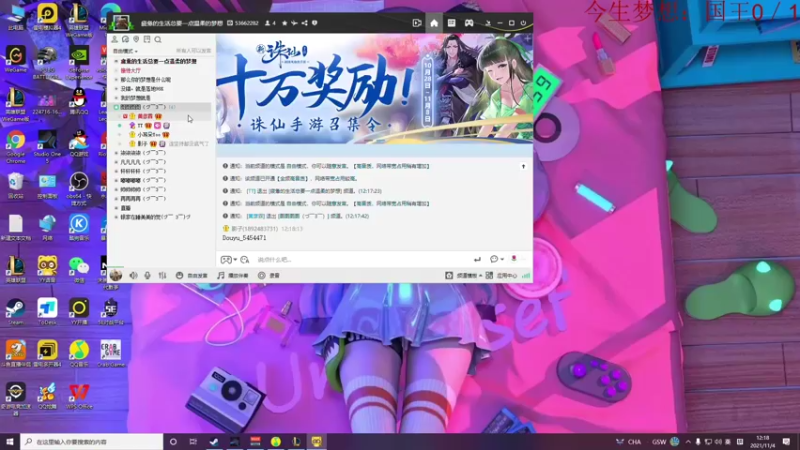This screenshot has width=800, height=450.
Task: Mute the speaker volume icon
Action: pyautogui.click(x=133, y=276)
